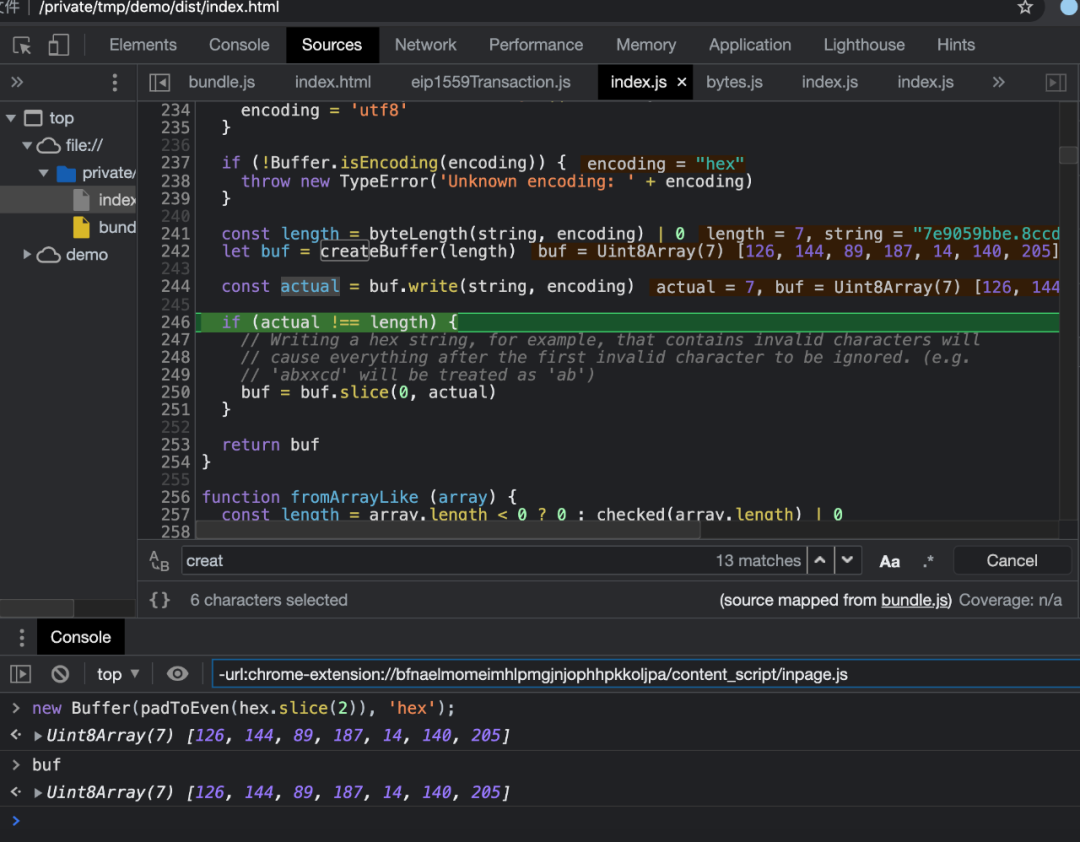Expand first Uint8Array(7) console result

click(x=38, y=736)
